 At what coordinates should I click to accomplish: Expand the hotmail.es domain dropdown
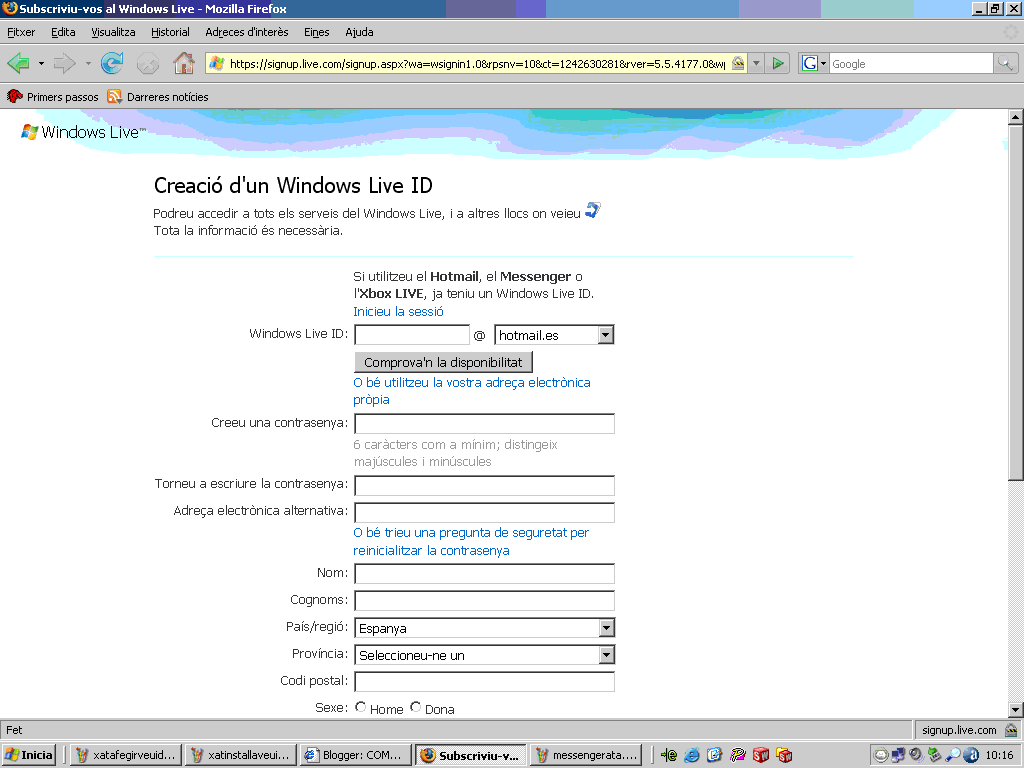click(x=606, y=335)
